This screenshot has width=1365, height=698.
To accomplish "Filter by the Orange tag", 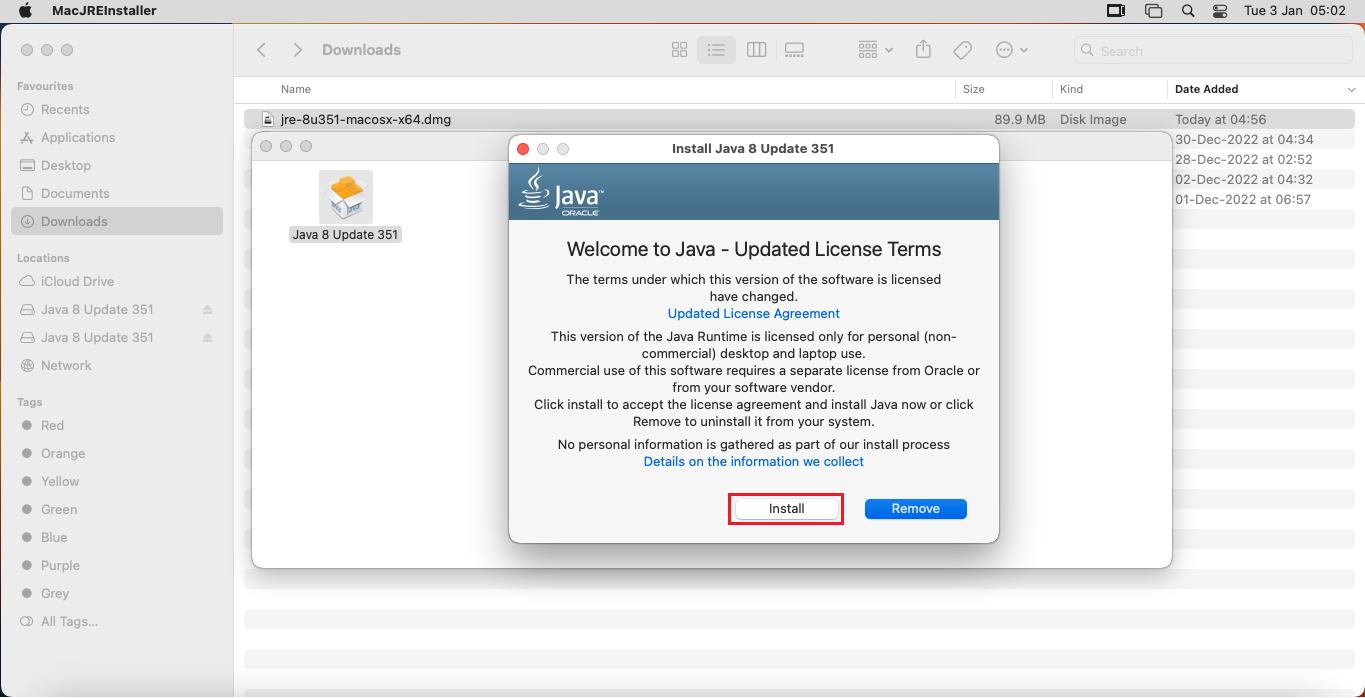I will coord(63,453).
